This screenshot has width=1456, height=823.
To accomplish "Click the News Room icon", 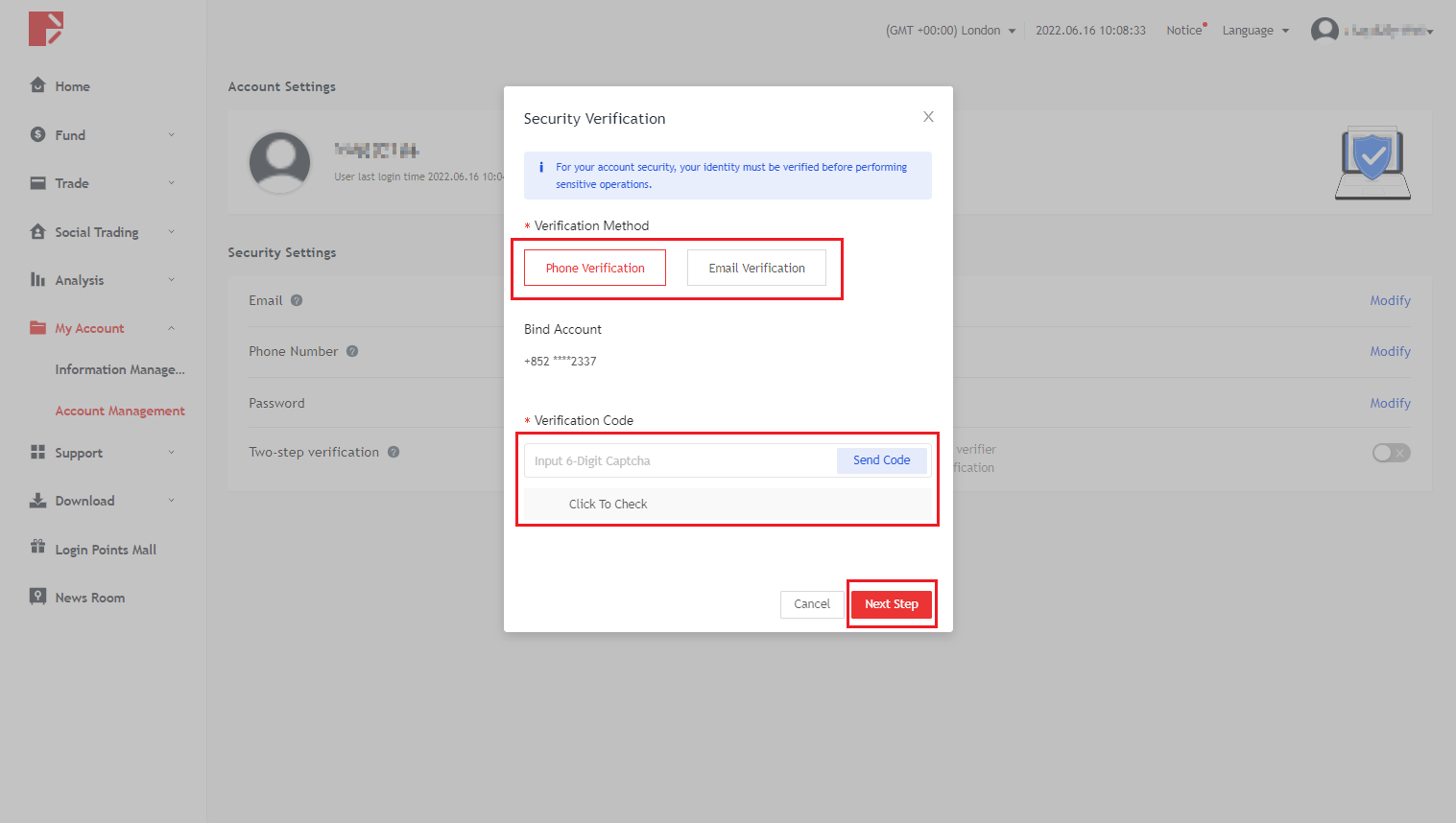I will [38, 597].
